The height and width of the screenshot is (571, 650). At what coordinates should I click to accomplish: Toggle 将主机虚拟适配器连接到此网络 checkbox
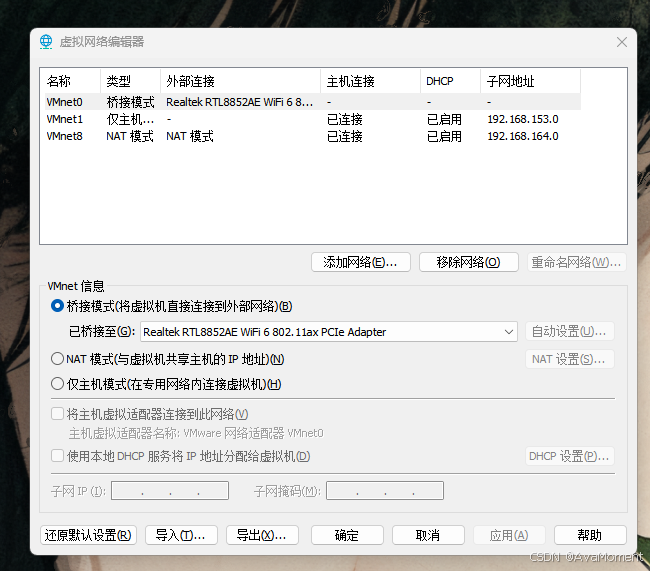pos(57,414)
